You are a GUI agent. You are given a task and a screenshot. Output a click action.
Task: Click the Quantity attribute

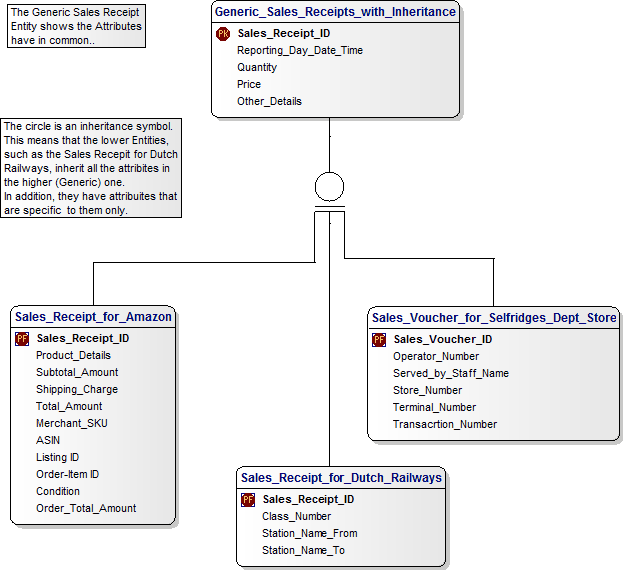257,67
